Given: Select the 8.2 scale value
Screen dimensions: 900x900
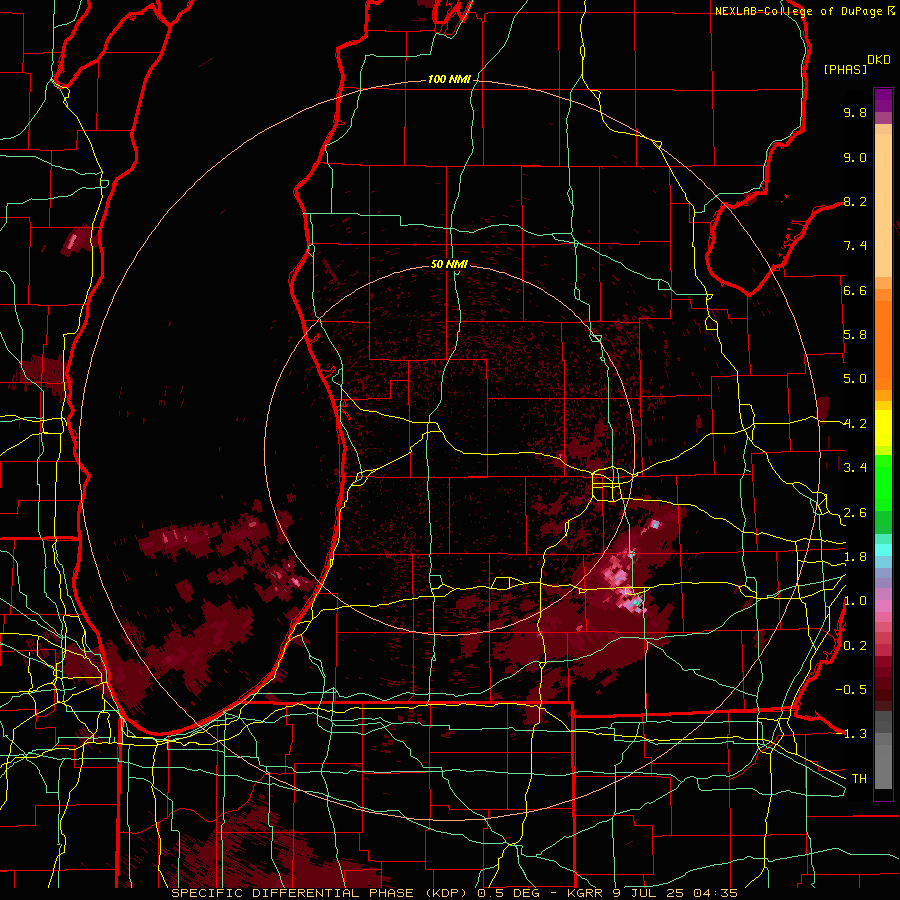Looking at the screenshot, I should coord(855,201).
